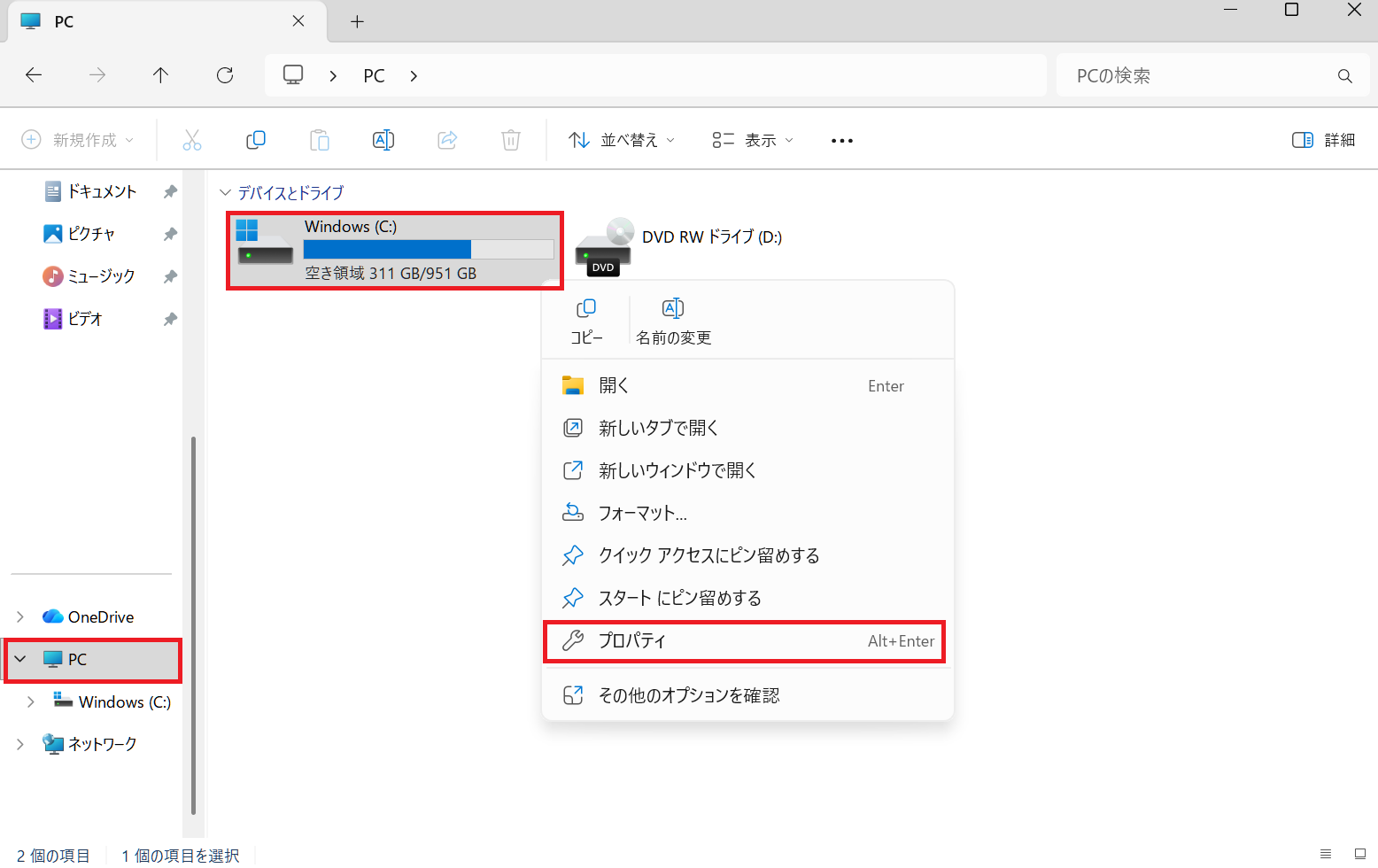
Task: Open the three-dot more options menu
Action: tap(841, 141)
